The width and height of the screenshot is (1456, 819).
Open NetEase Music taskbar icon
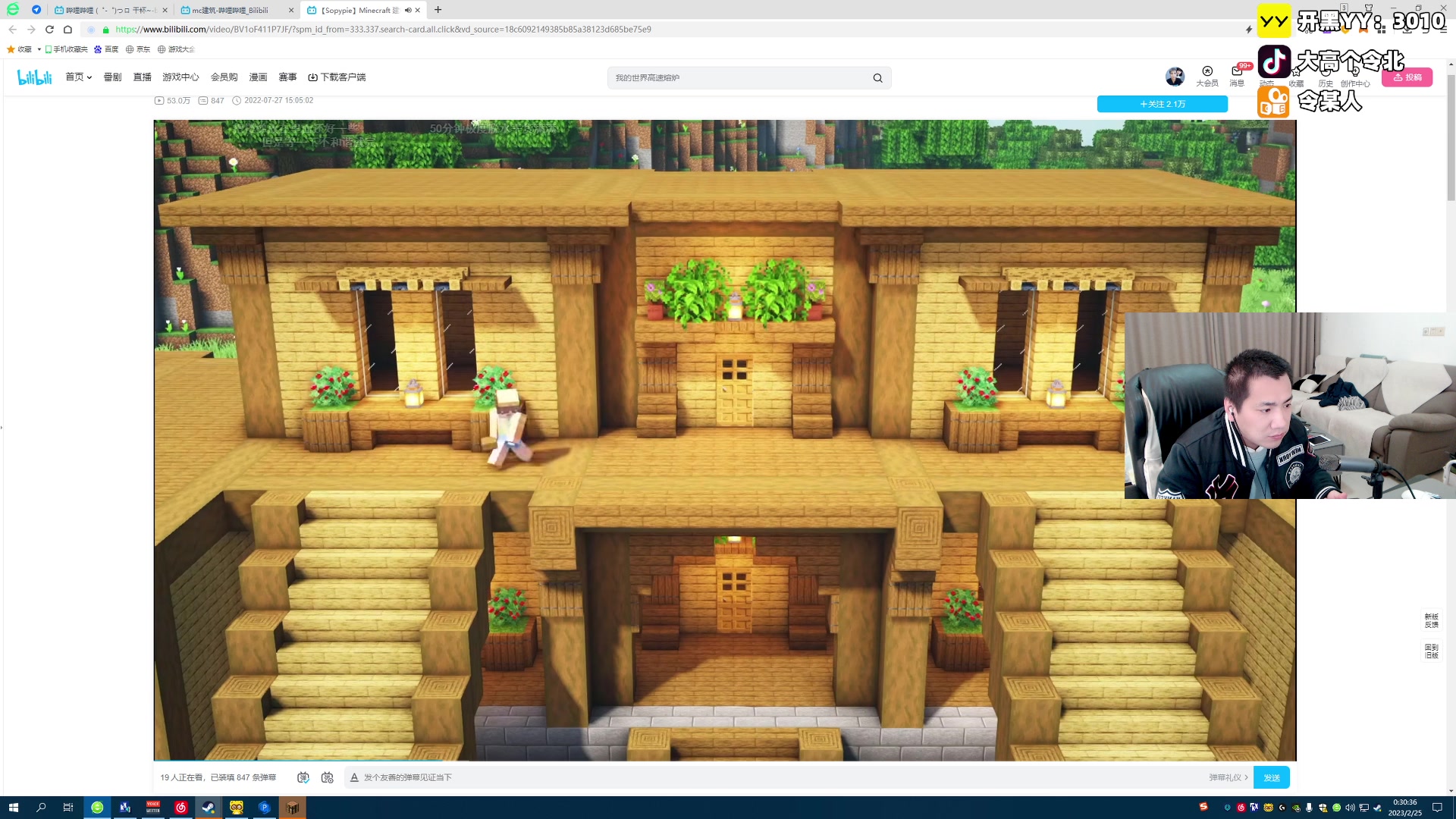tap(180, 808)
